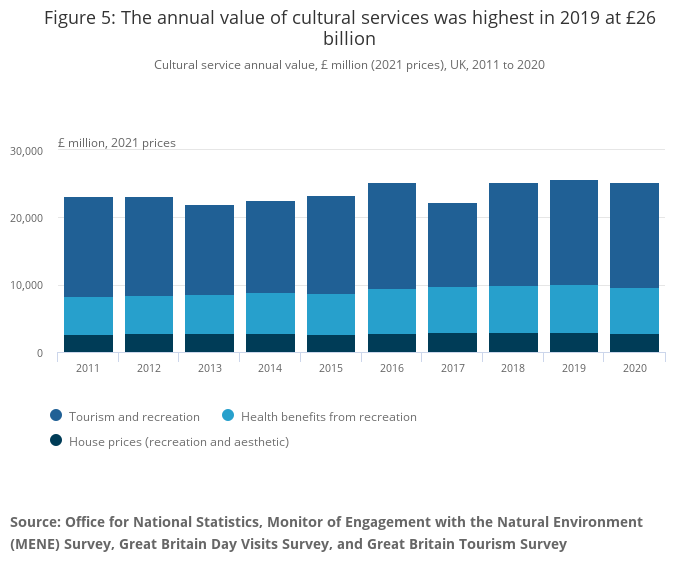The image size is (700, 574).
Task: Select the 2016 Tourism and recreation bar segment
Action: pos(392,236)
